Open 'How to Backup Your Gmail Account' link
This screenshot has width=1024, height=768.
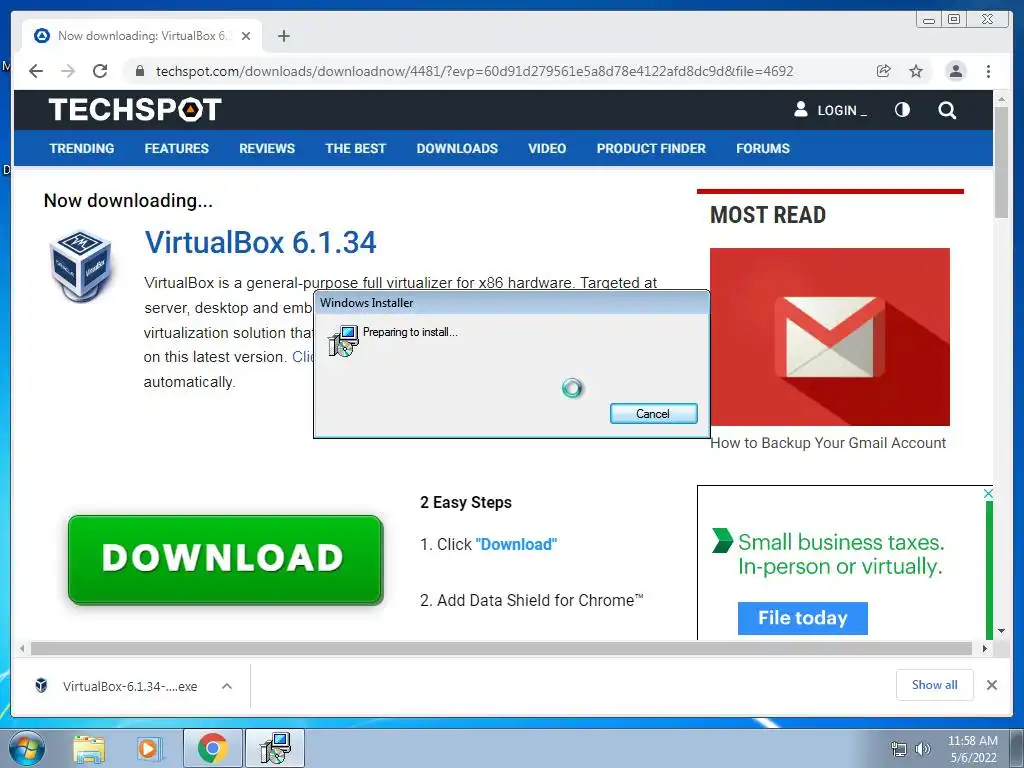827,443
